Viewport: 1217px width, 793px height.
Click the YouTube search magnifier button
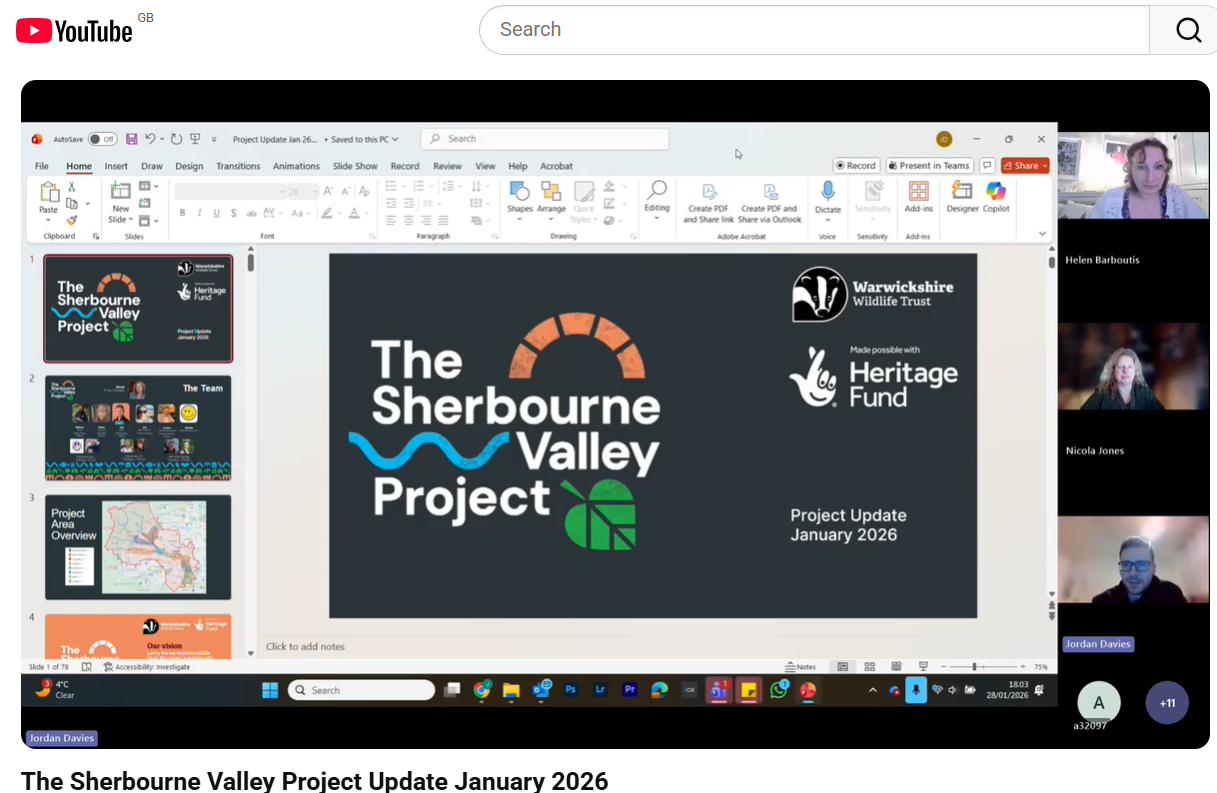tap(1188, 30)
